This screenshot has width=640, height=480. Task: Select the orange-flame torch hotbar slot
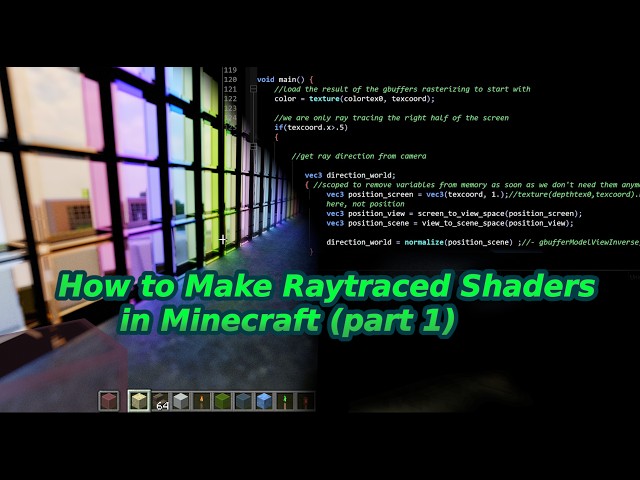click(202, 401)
